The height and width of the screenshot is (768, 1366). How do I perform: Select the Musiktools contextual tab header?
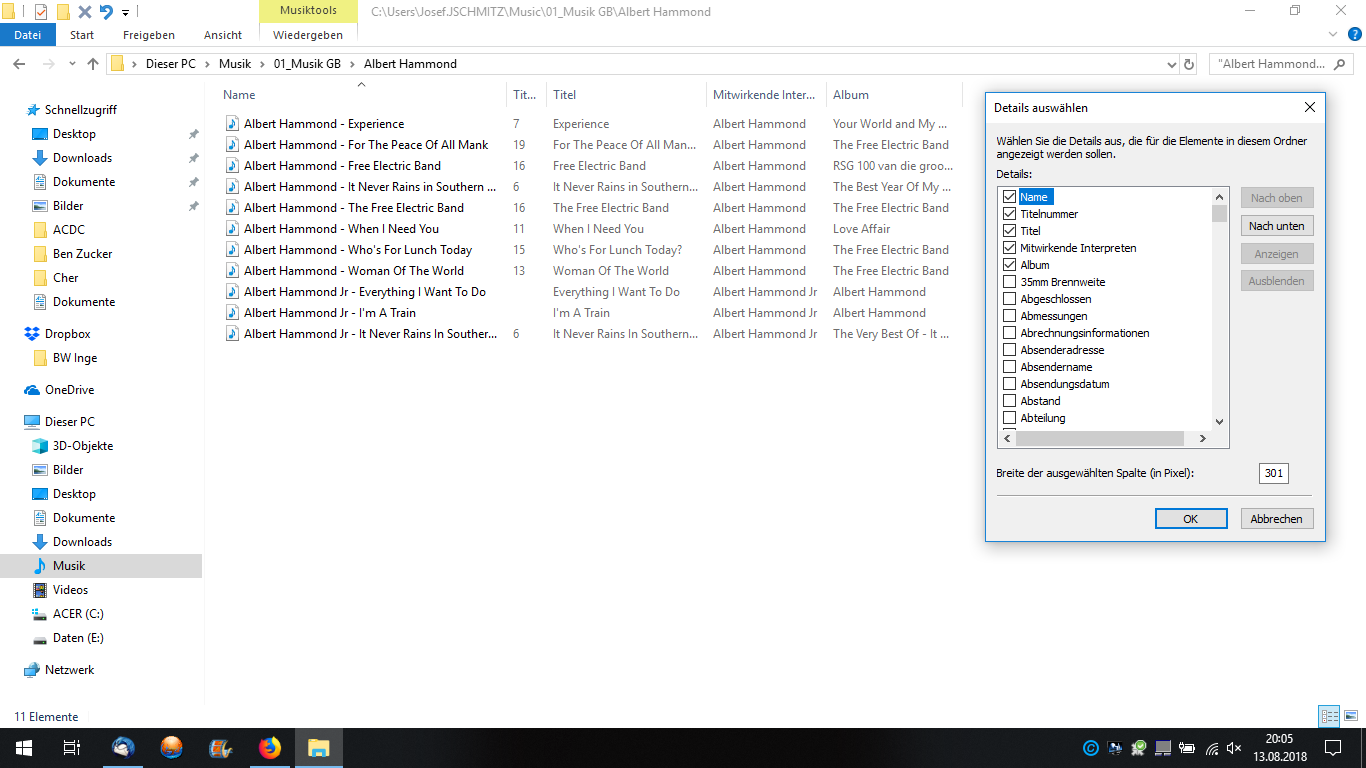[x=307, y=11]
